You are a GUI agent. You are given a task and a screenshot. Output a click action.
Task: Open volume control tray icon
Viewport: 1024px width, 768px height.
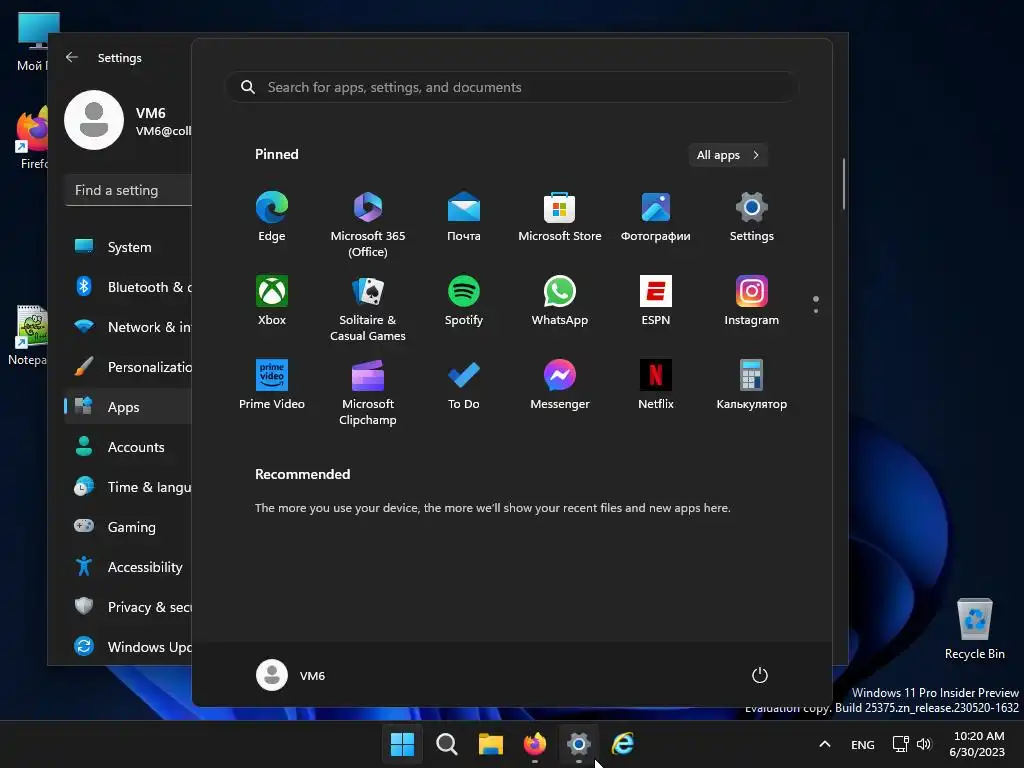(x=923, y=744)
